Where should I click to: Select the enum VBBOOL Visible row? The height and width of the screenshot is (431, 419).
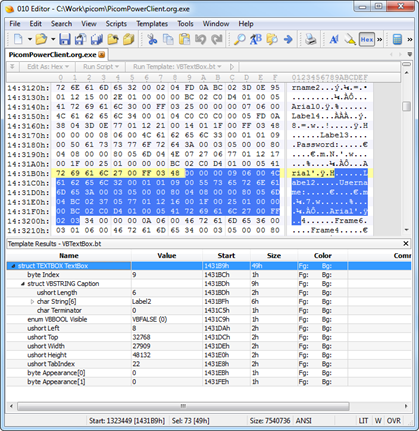point(209,319)
